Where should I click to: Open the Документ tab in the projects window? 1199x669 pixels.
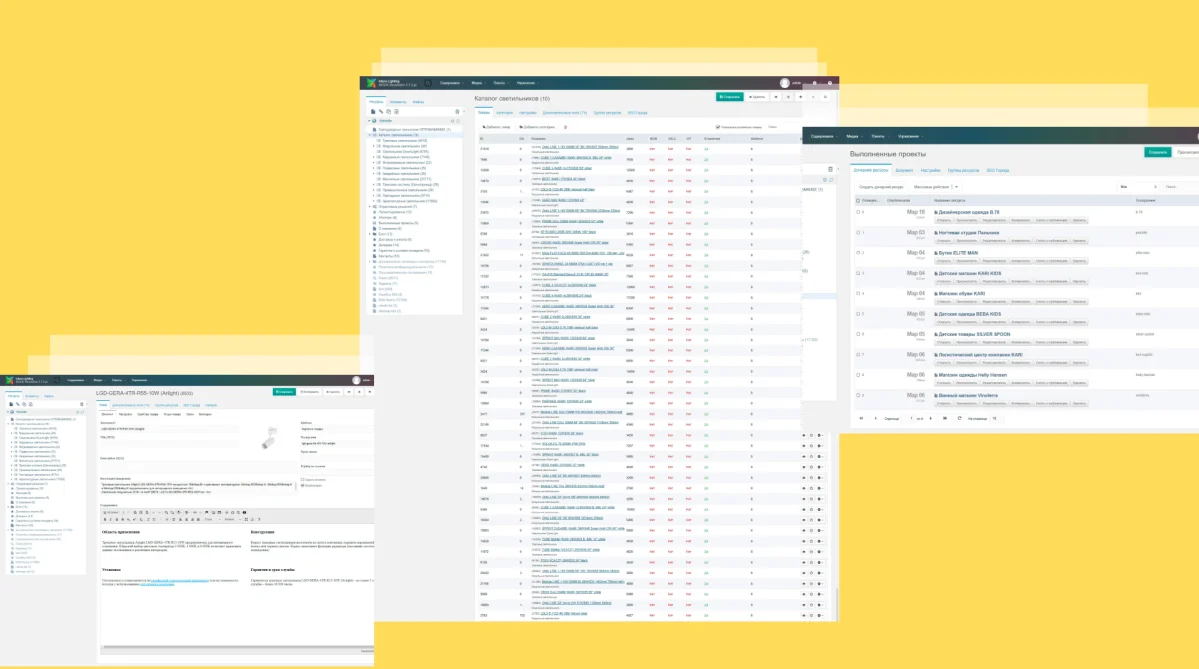pos(905,170)
